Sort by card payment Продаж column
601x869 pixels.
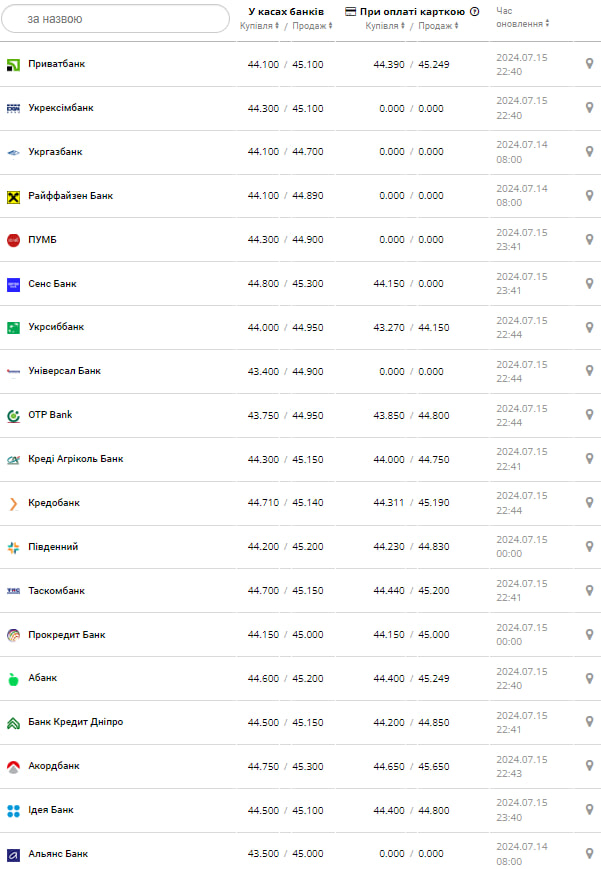point(438,26)
